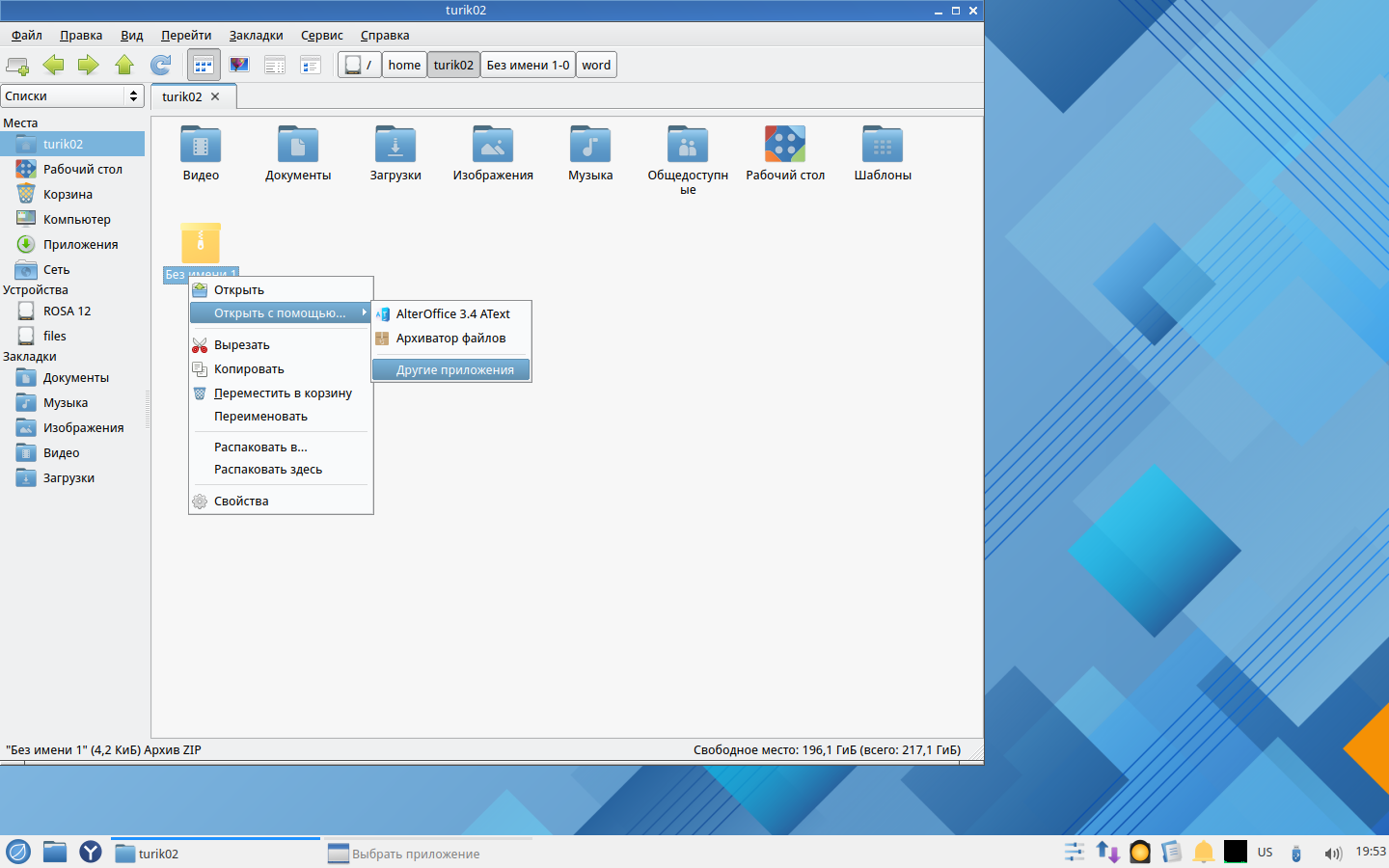Open the Вид menu
Viewport: 1389px width, 868px height.
tap(131, 36)
